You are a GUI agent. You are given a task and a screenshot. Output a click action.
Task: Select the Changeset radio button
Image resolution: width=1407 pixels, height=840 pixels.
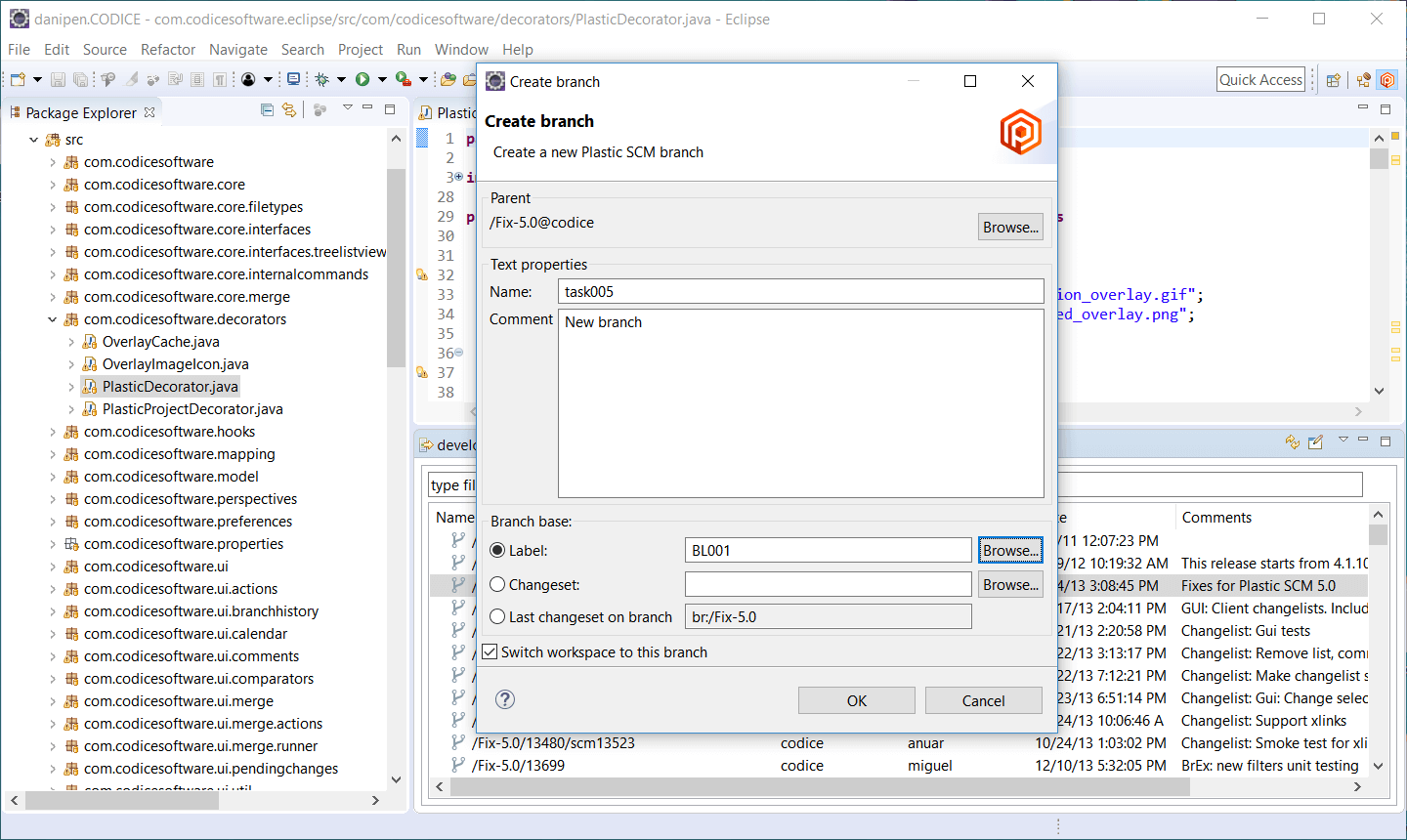coord(497,585)
